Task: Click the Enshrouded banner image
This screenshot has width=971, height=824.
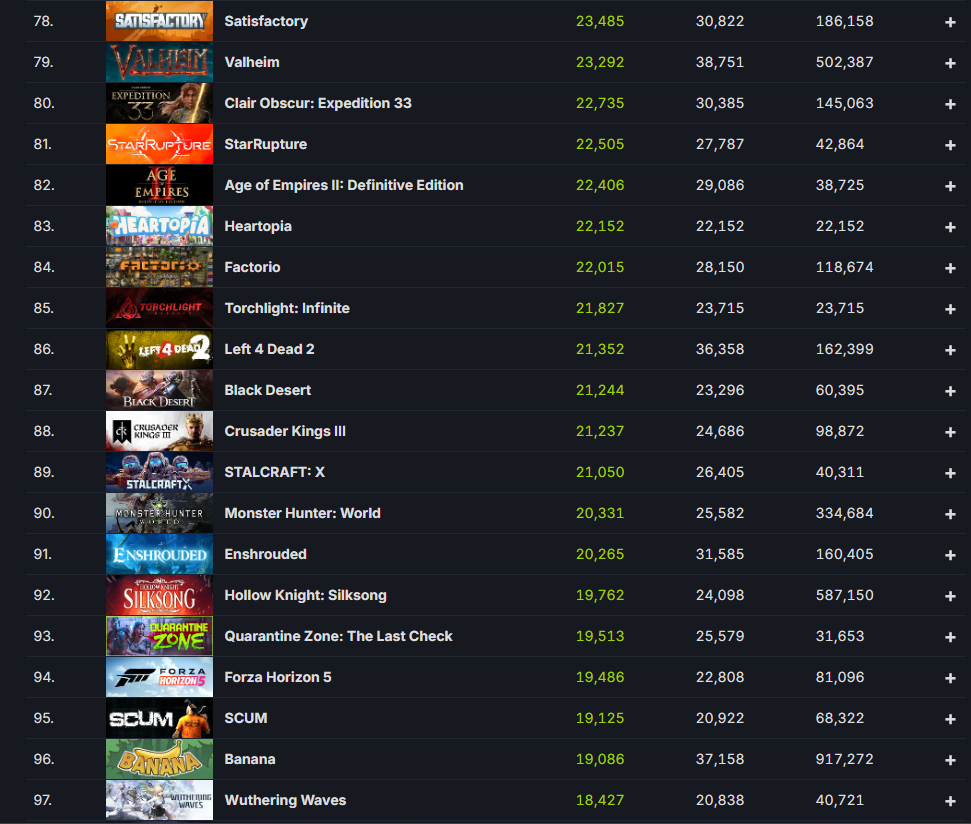Action: [159, 554]
